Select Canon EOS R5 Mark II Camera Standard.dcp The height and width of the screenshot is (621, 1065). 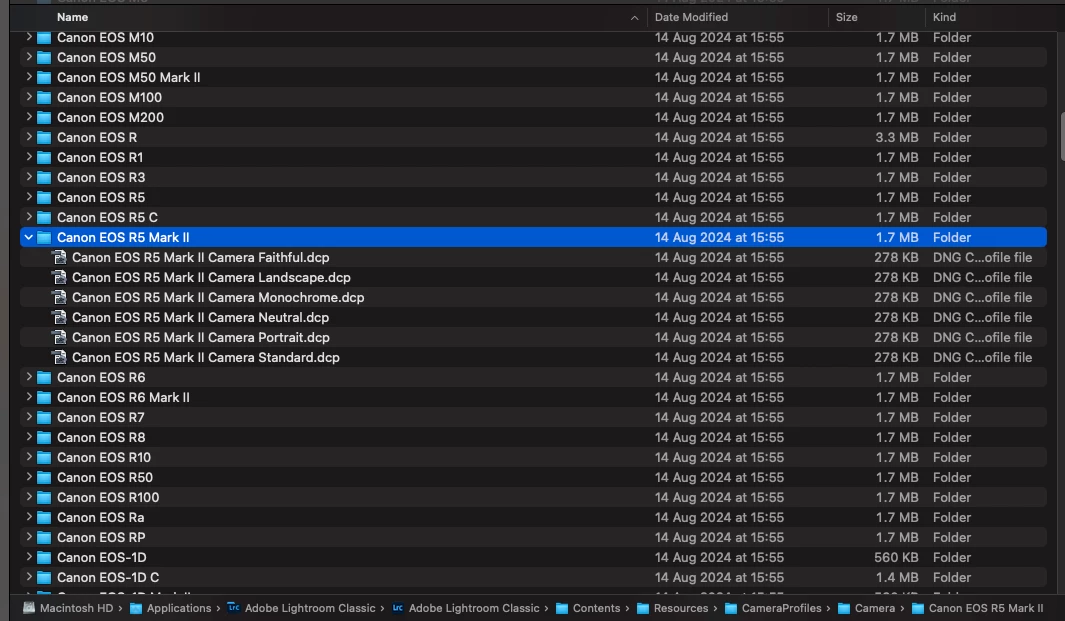(206, 357)
